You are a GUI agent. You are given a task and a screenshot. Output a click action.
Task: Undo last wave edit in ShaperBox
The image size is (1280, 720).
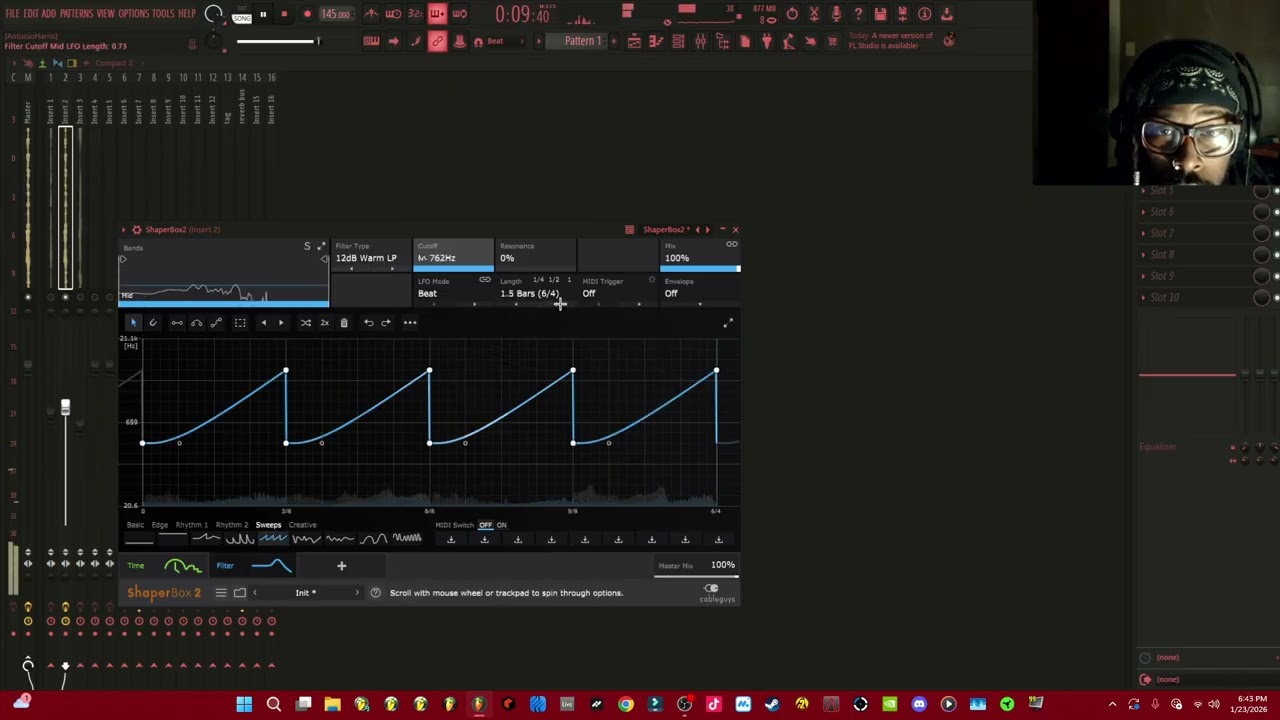click(368, 322)
